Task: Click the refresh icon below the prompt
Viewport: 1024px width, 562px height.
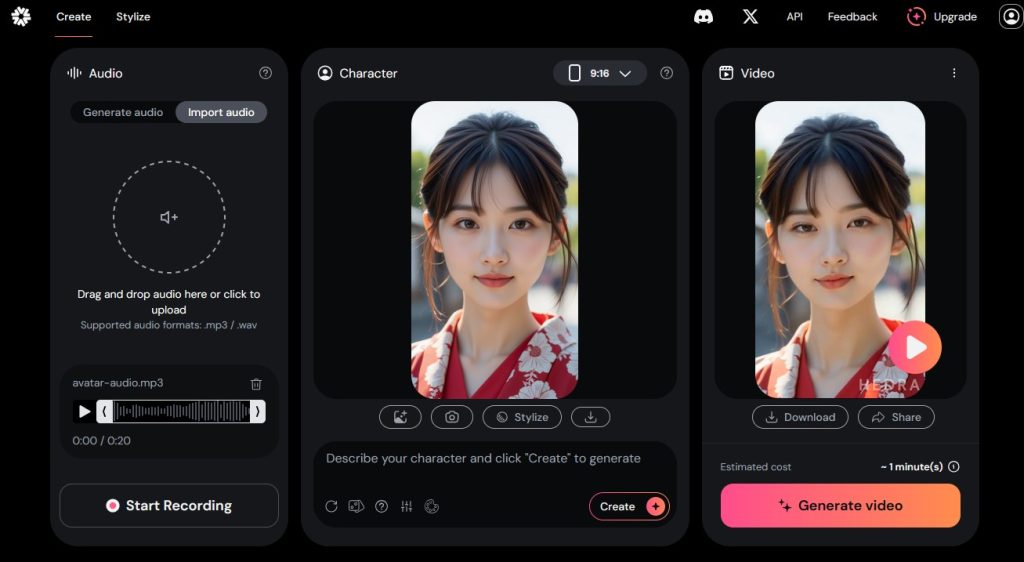Action: pyautogui.click(x=331, y=507)
